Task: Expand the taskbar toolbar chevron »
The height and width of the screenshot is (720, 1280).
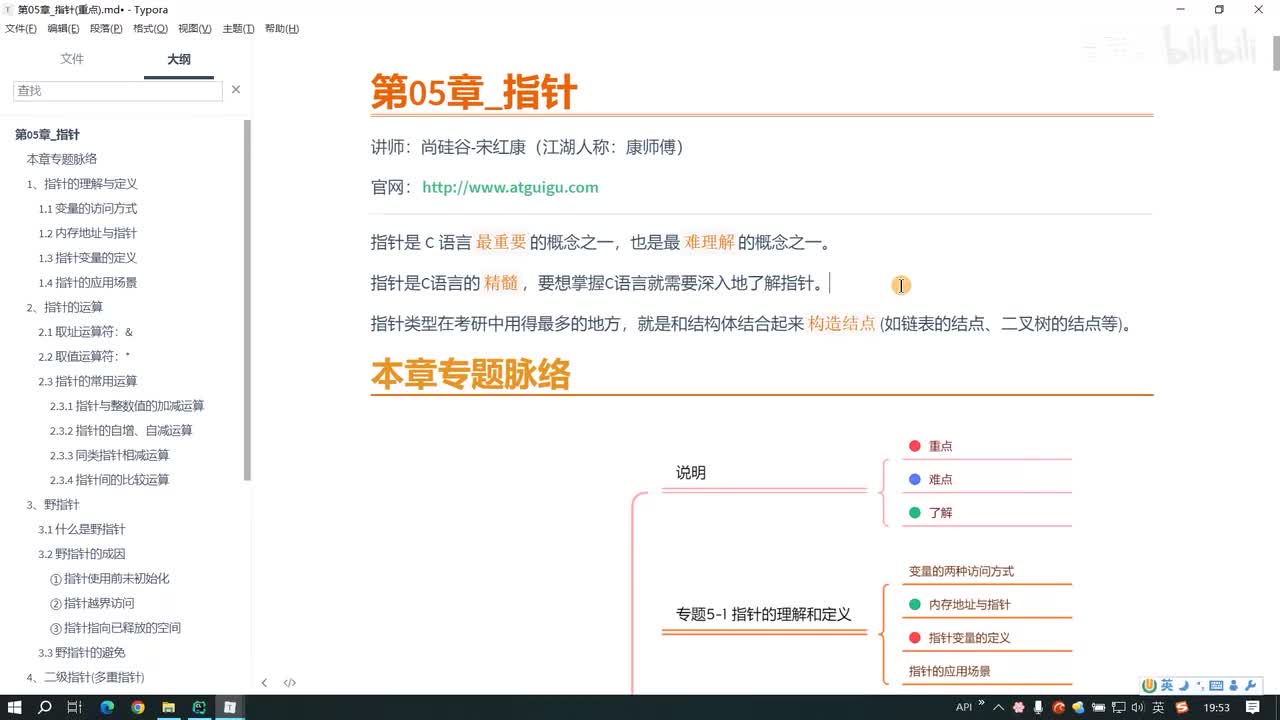Action: (981, 703)
